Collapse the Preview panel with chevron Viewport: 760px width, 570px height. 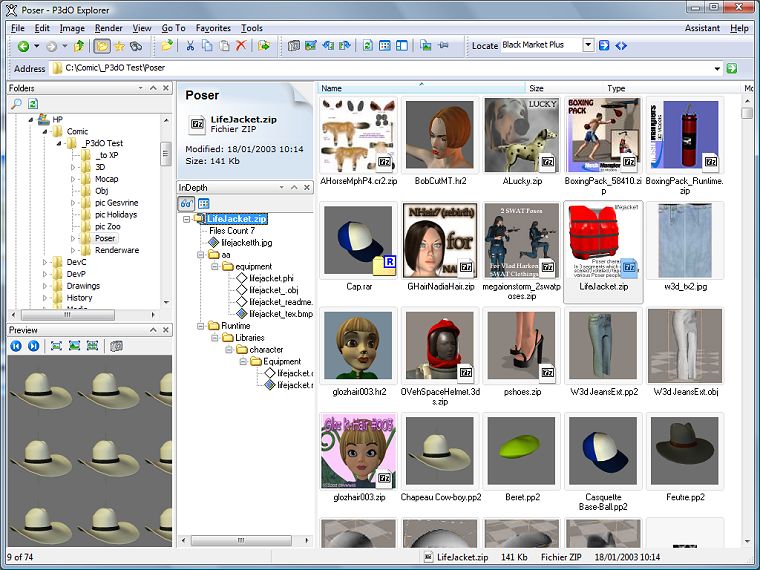point(153,330)
